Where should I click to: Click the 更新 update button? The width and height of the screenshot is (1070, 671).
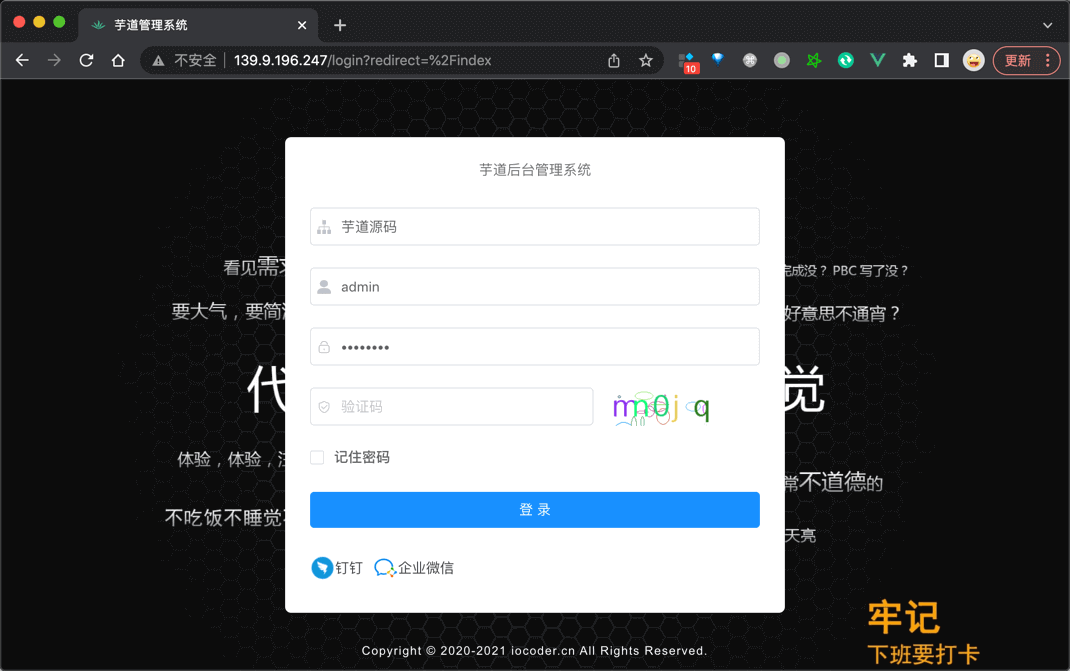coord(1019,60)
